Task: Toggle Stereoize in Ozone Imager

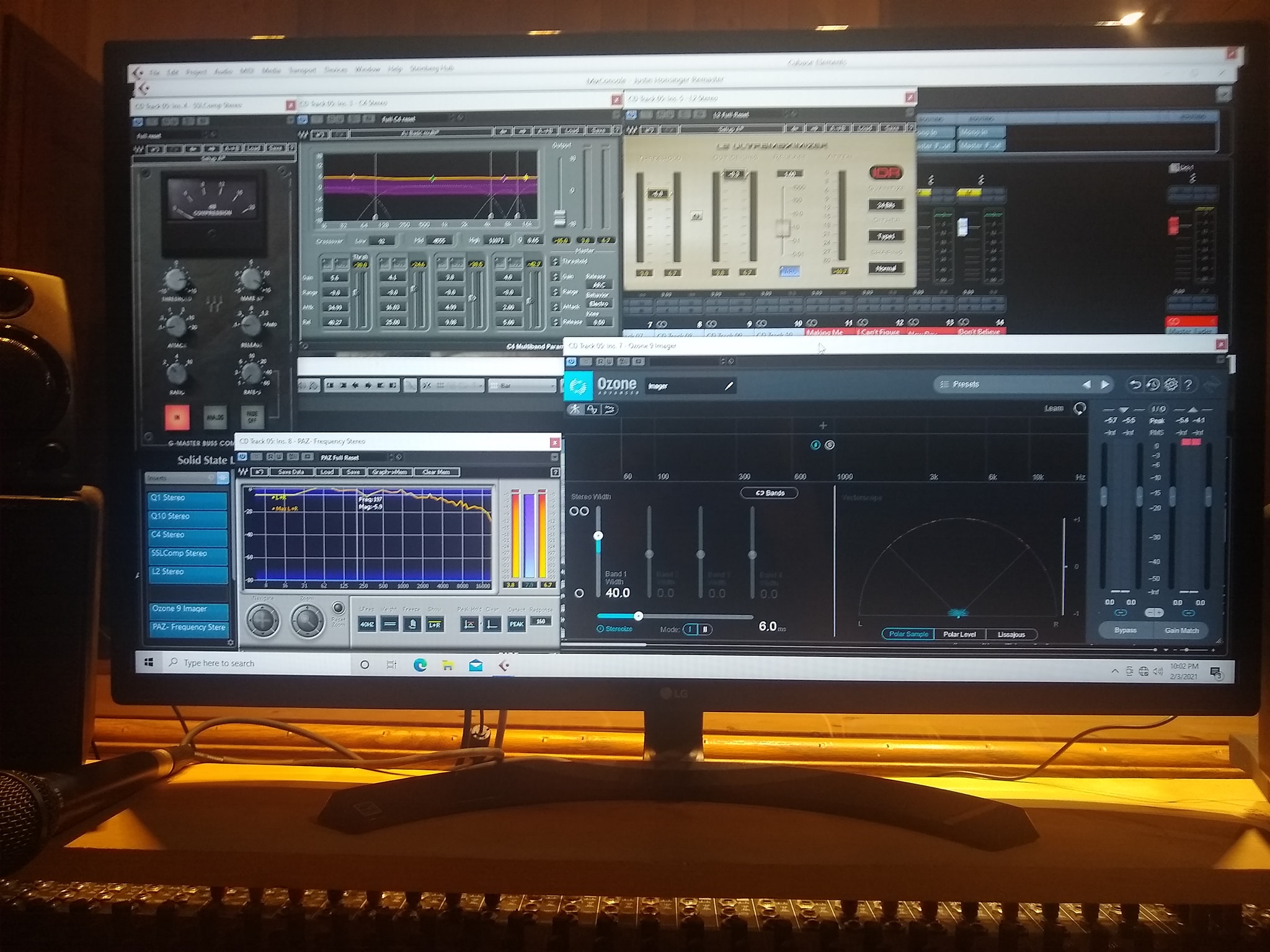Action: (x=614, y=628)
